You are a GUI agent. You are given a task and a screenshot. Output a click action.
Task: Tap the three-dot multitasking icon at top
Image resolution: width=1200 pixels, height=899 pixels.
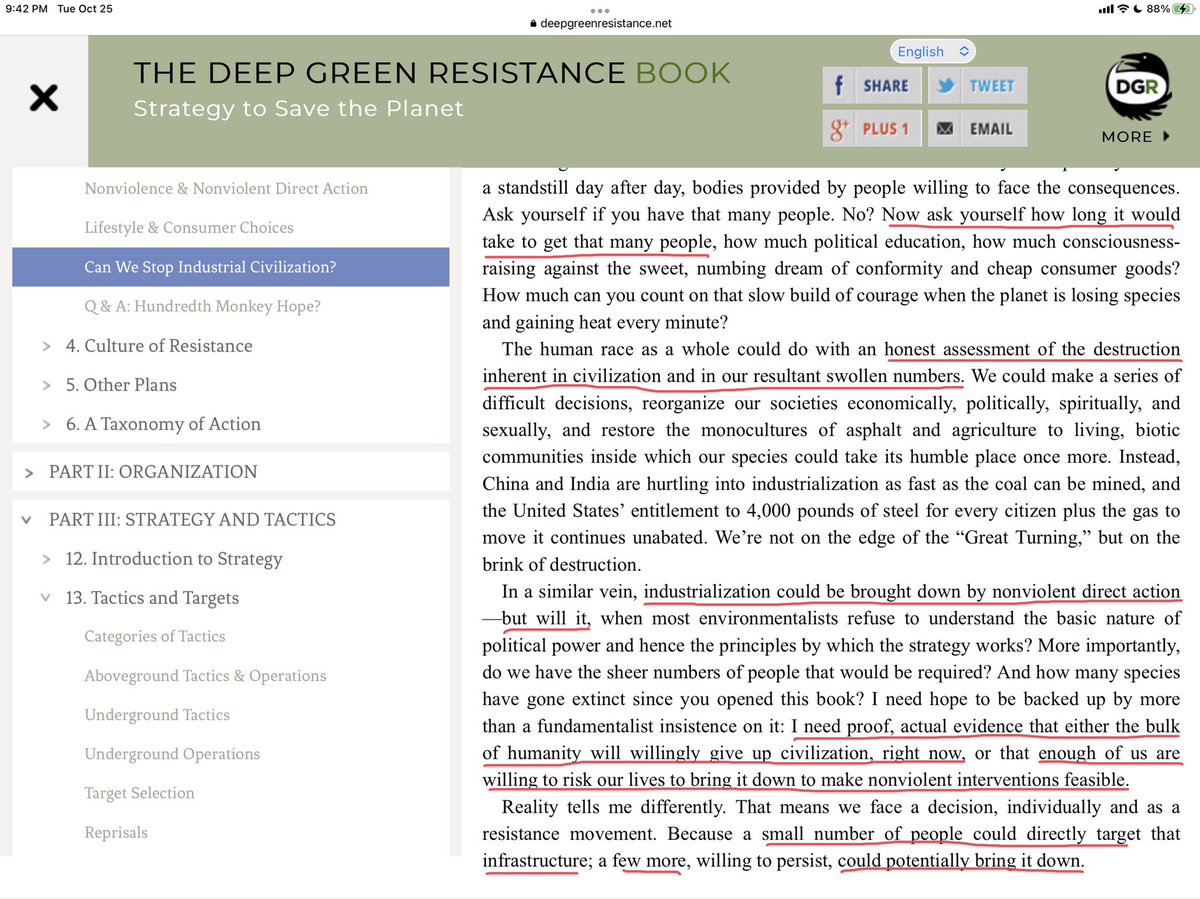click(600, 11)
